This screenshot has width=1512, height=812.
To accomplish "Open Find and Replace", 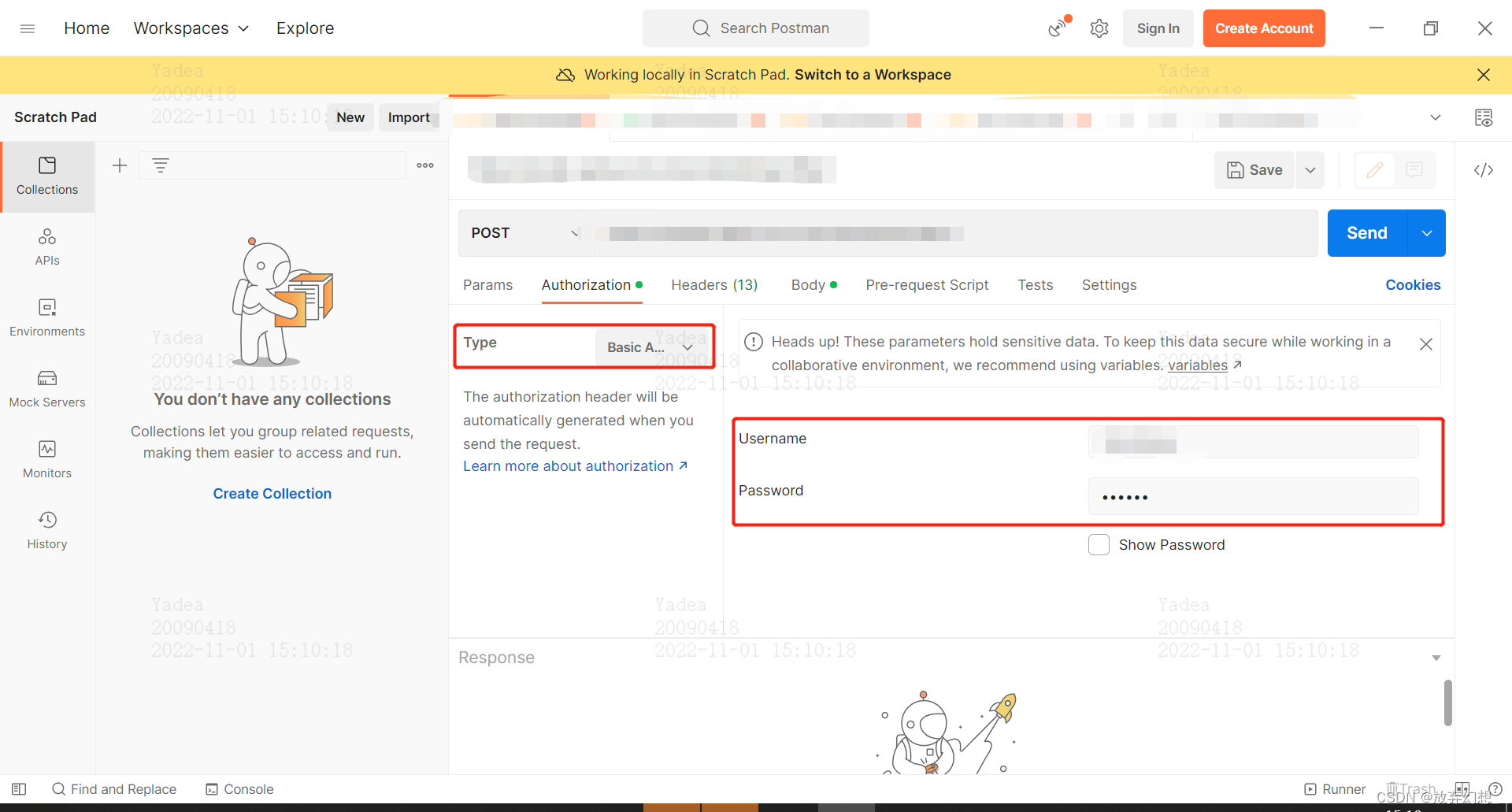I will click(114, 789).
